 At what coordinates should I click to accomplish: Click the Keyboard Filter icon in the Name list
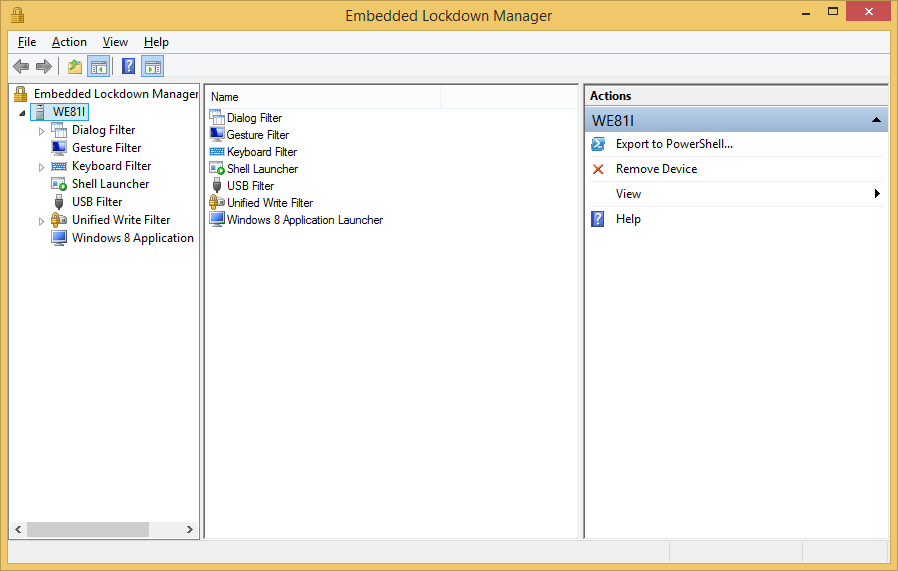[217, 152]
